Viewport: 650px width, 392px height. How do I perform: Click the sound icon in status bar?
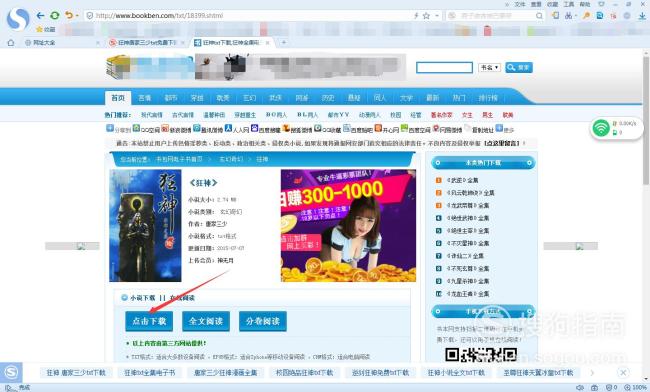coord(580,388)
